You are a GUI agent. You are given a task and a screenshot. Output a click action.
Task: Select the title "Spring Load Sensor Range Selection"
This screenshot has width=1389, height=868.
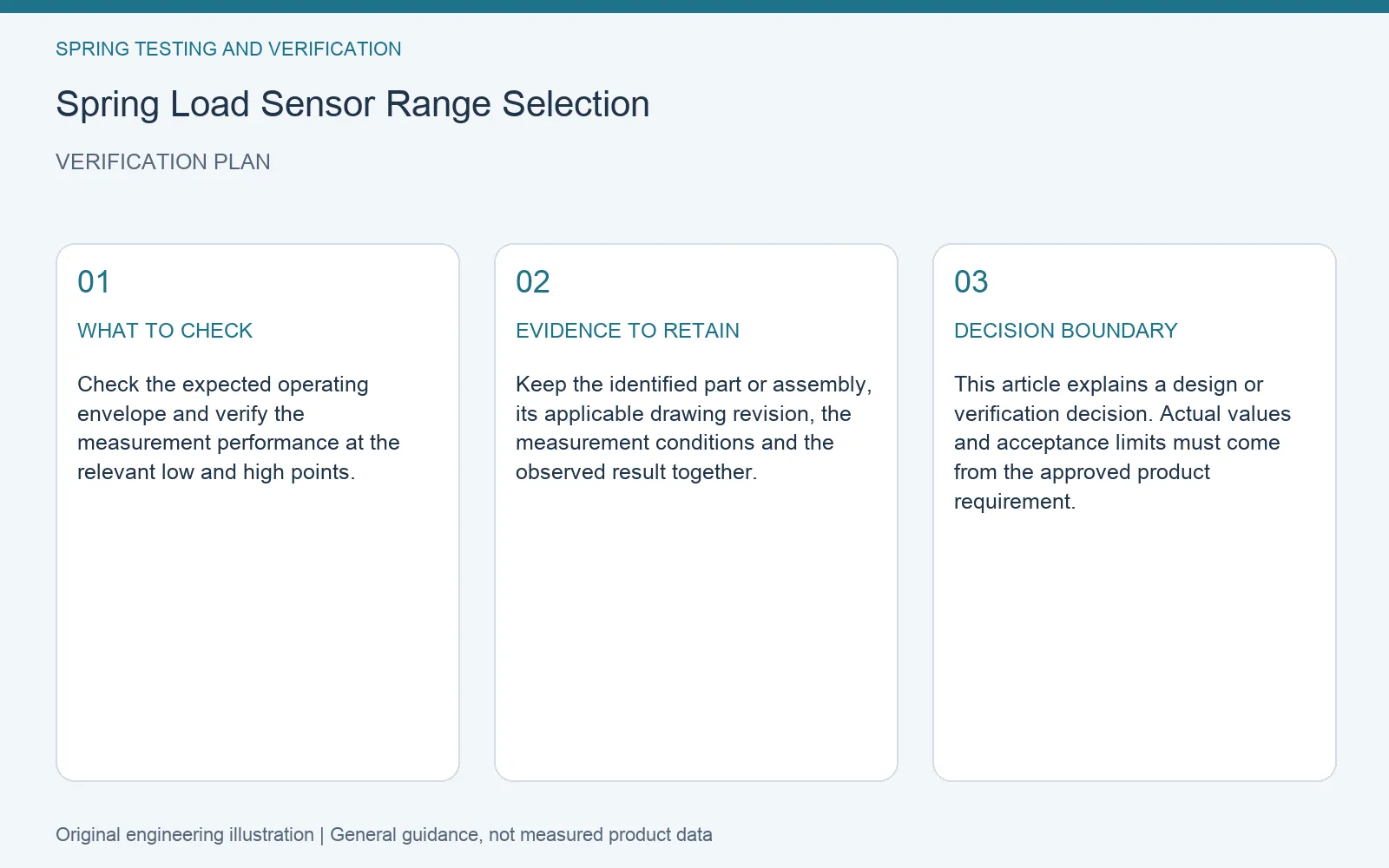[x=352, y=104]
